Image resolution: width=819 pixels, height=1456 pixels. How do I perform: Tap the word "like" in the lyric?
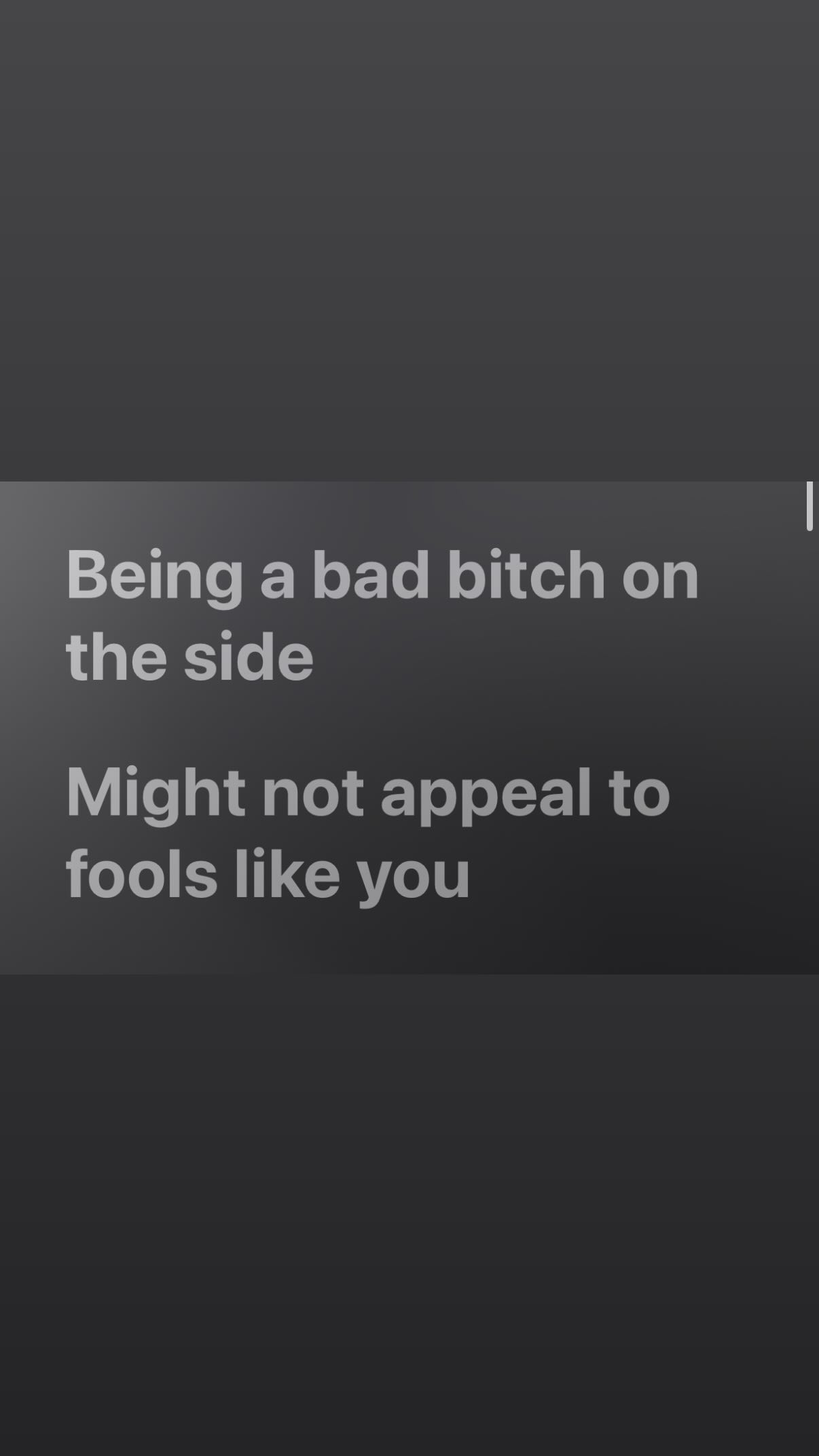pos(287,873)
